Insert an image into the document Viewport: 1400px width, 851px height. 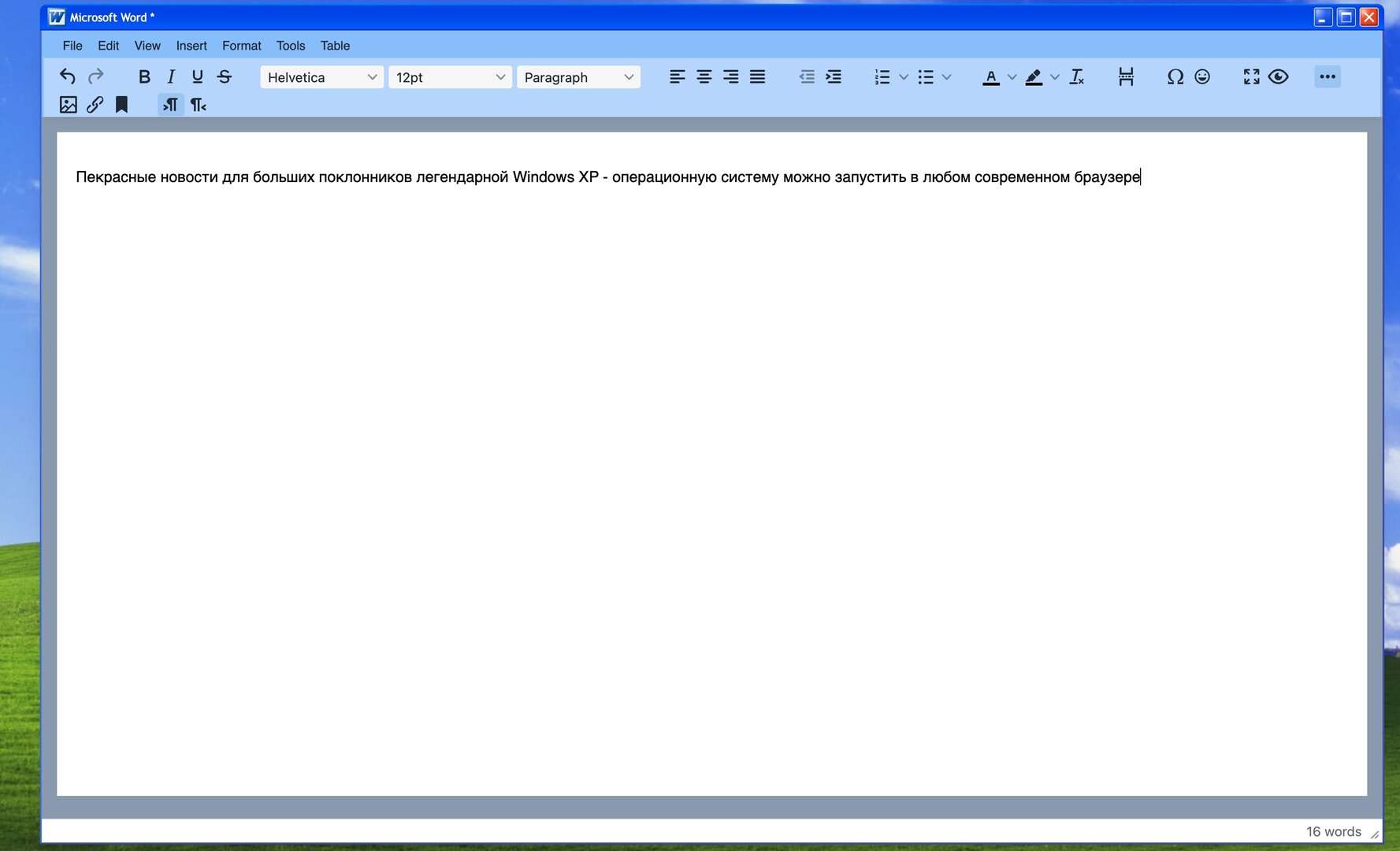[69, 105]
